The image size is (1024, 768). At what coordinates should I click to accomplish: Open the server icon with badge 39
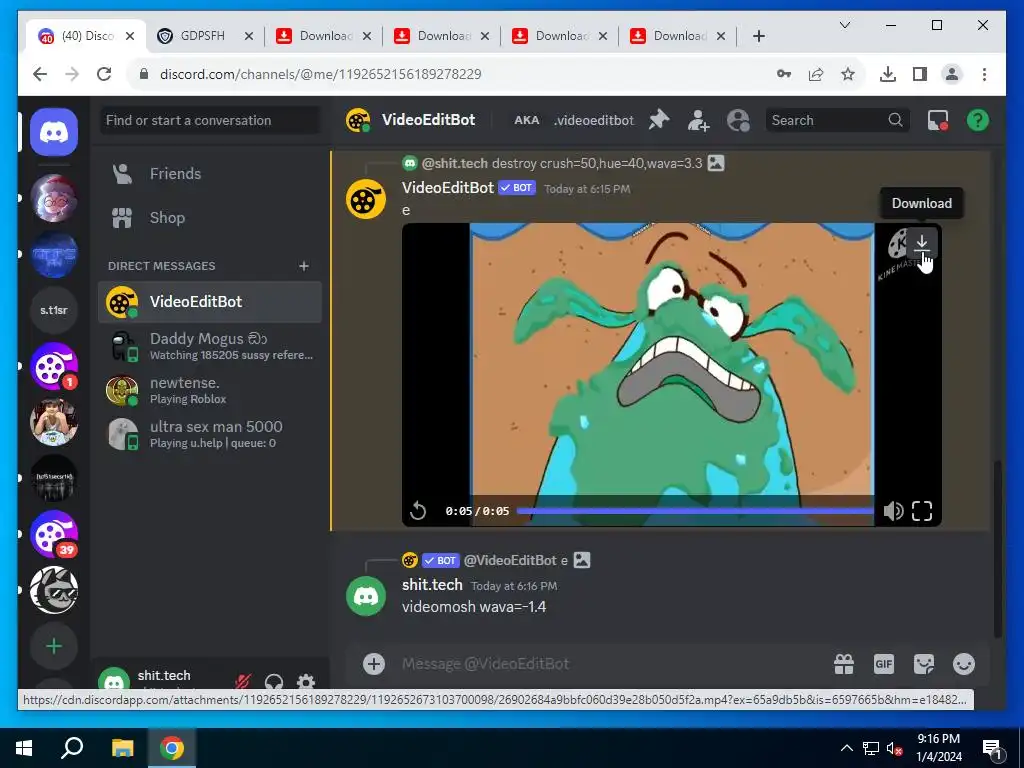tap(54, 534)
